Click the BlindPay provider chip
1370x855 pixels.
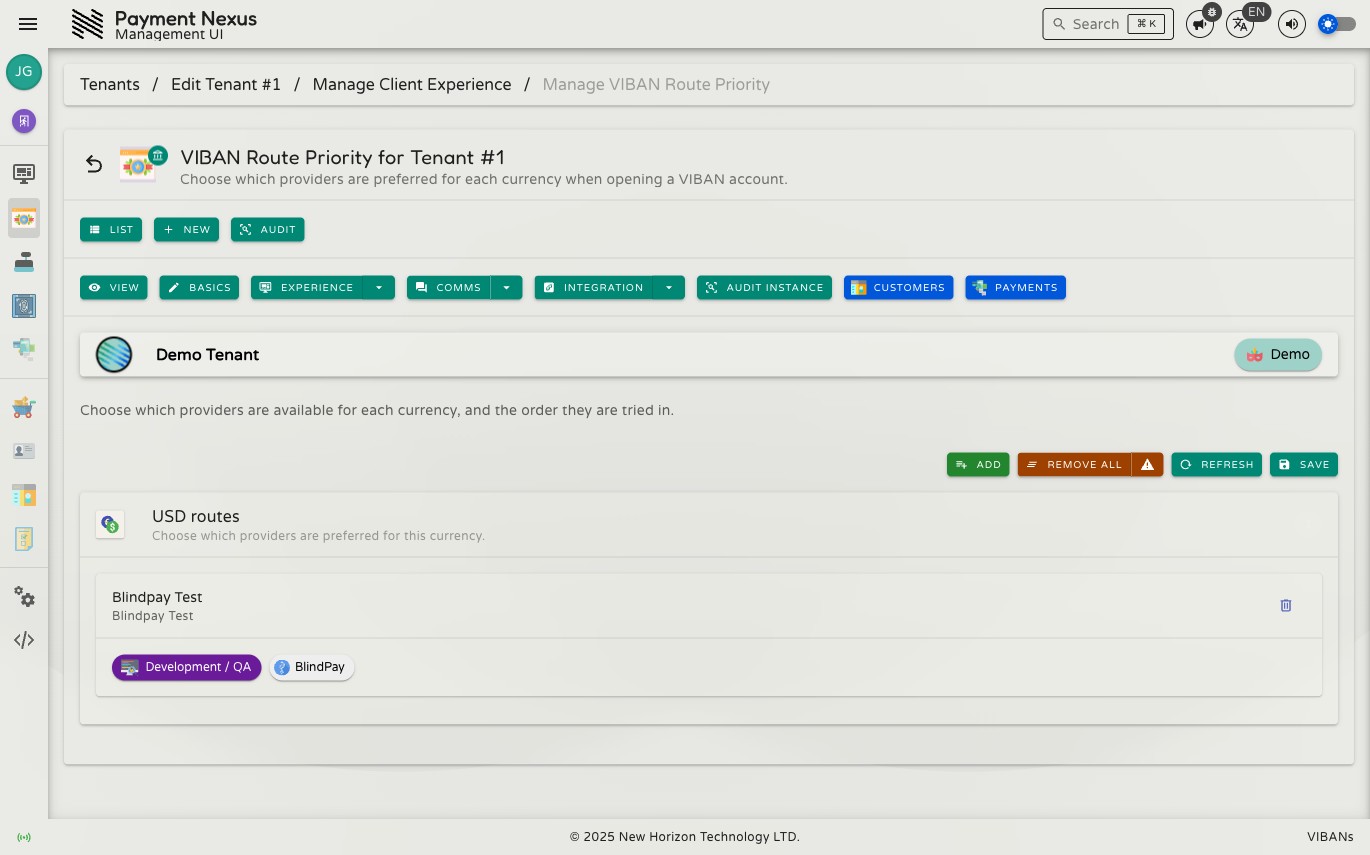[x=312, y=667]
